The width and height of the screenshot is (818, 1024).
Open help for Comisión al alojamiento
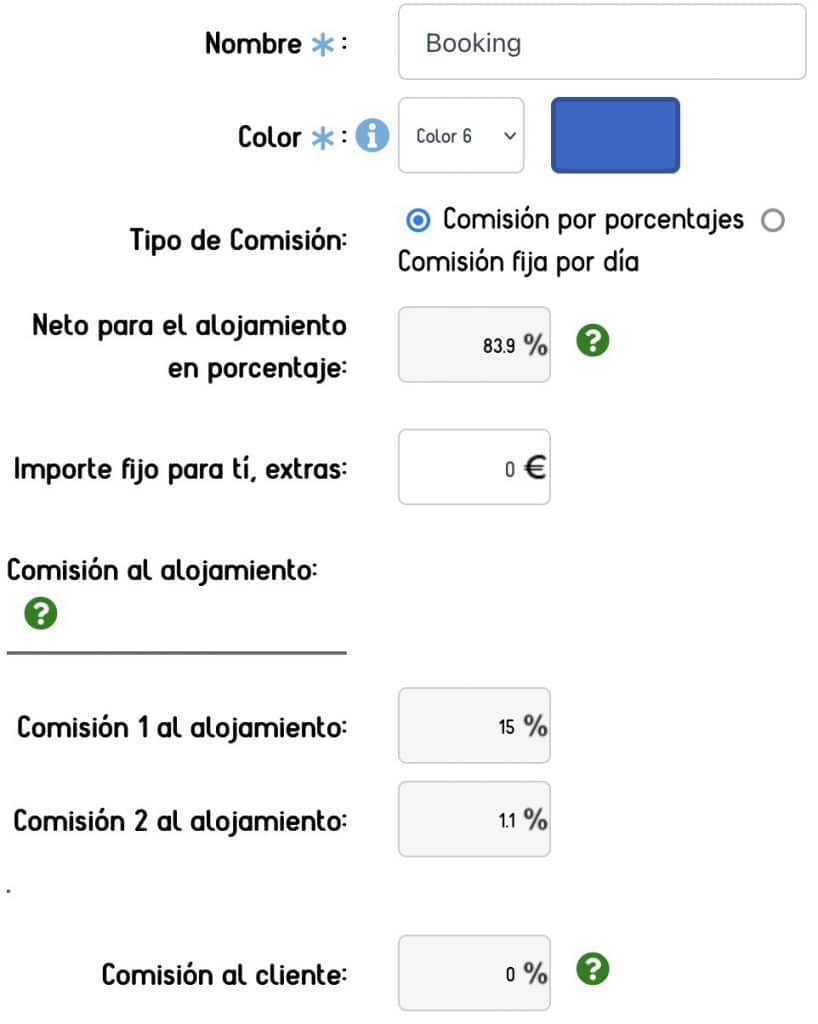click(x=39, y=614)
